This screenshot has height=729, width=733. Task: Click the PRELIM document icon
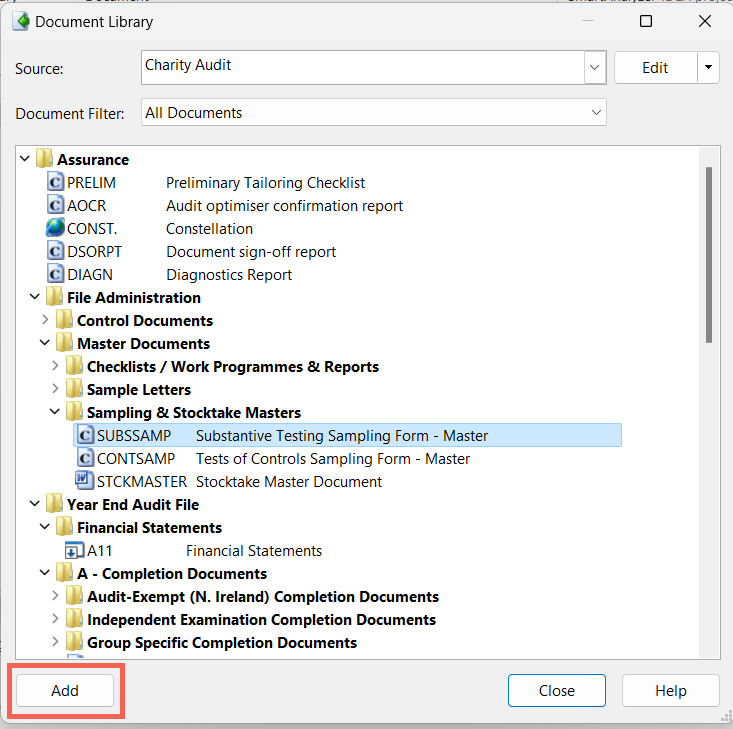[55, 181]
